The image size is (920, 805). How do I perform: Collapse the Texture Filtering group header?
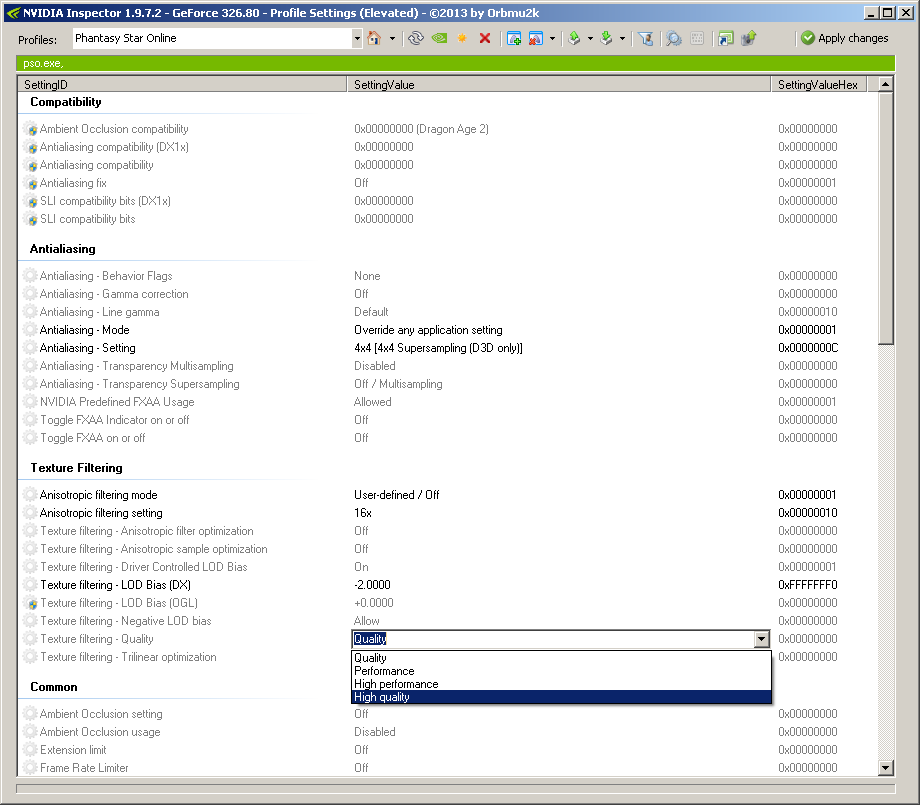pos(76,468)
